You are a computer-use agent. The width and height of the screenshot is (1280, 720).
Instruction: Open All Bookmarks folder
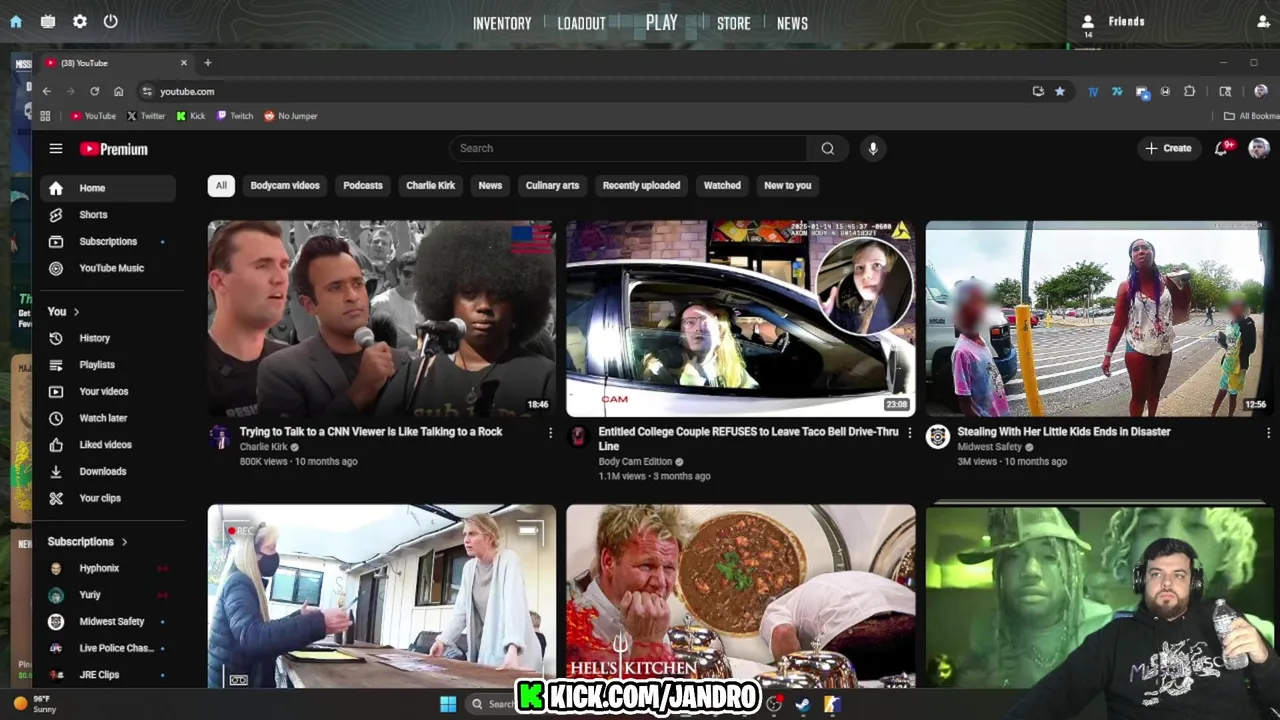(1253, 116)
